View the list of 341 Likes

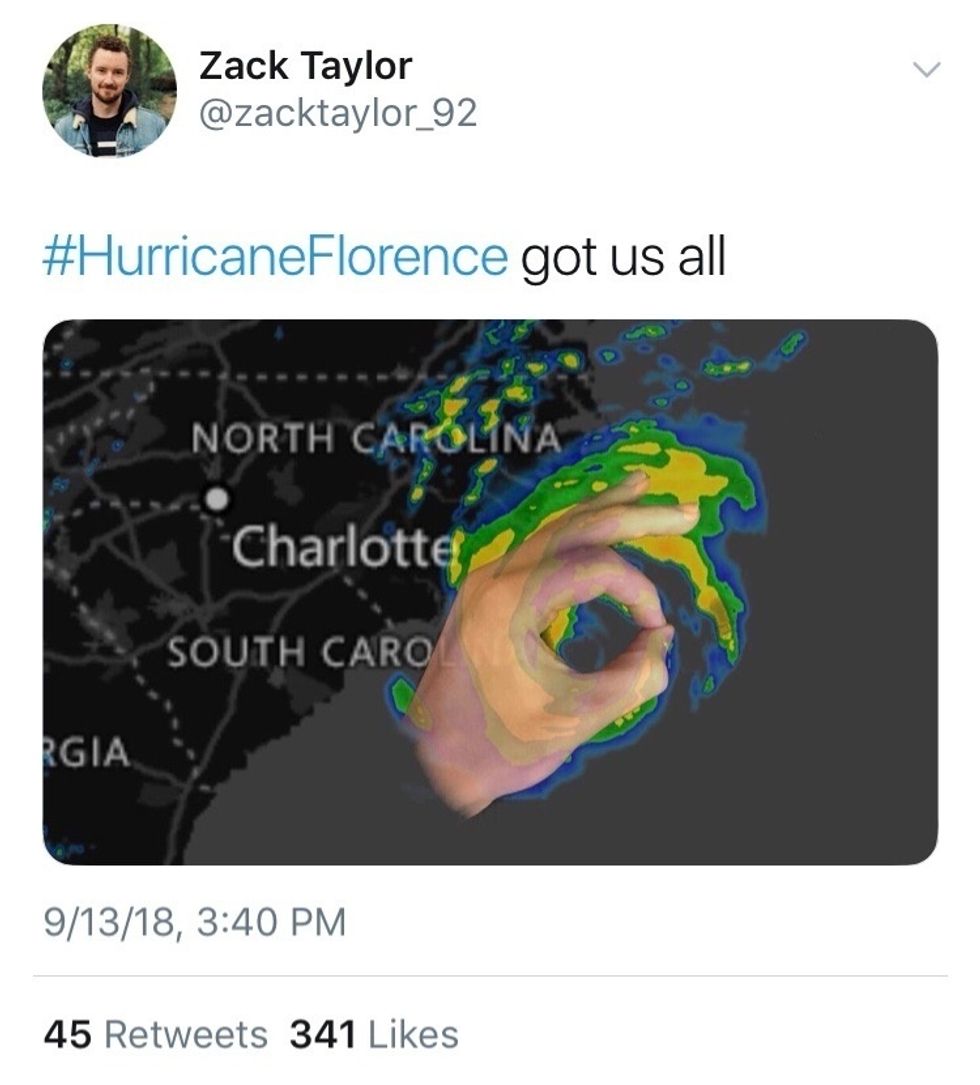[374, 1034]
